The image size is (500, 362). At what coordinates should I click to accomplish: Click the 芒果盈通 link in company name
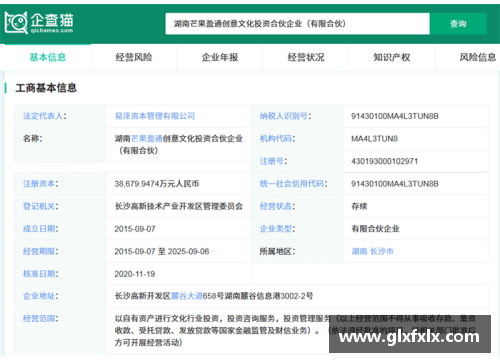(147, 139)
